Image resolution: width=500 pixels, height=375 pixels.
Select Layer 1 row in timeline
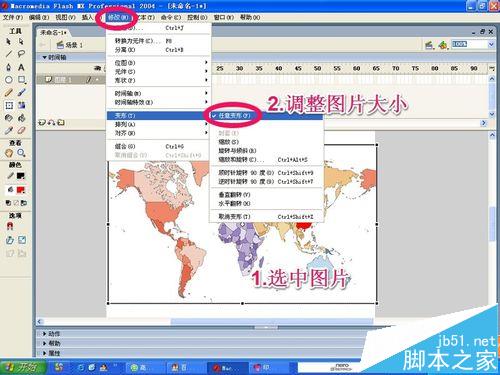[x=71, y=80]
